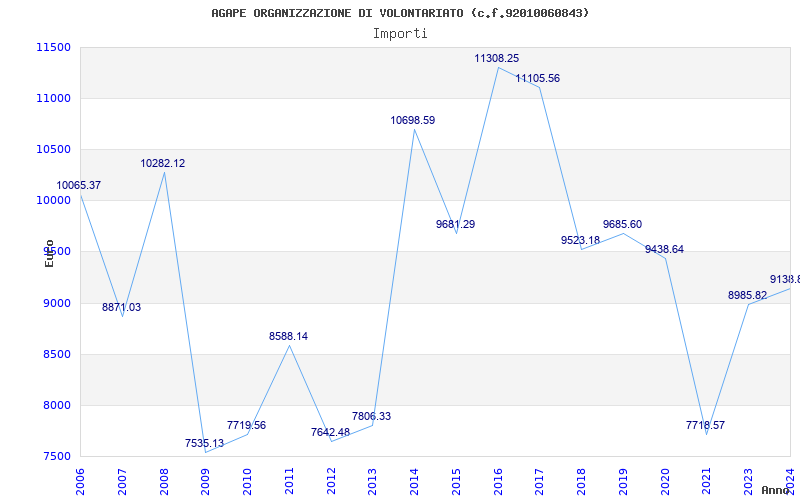Click the x-axis year 2009

pyautogui.click(x=206, y=482)
